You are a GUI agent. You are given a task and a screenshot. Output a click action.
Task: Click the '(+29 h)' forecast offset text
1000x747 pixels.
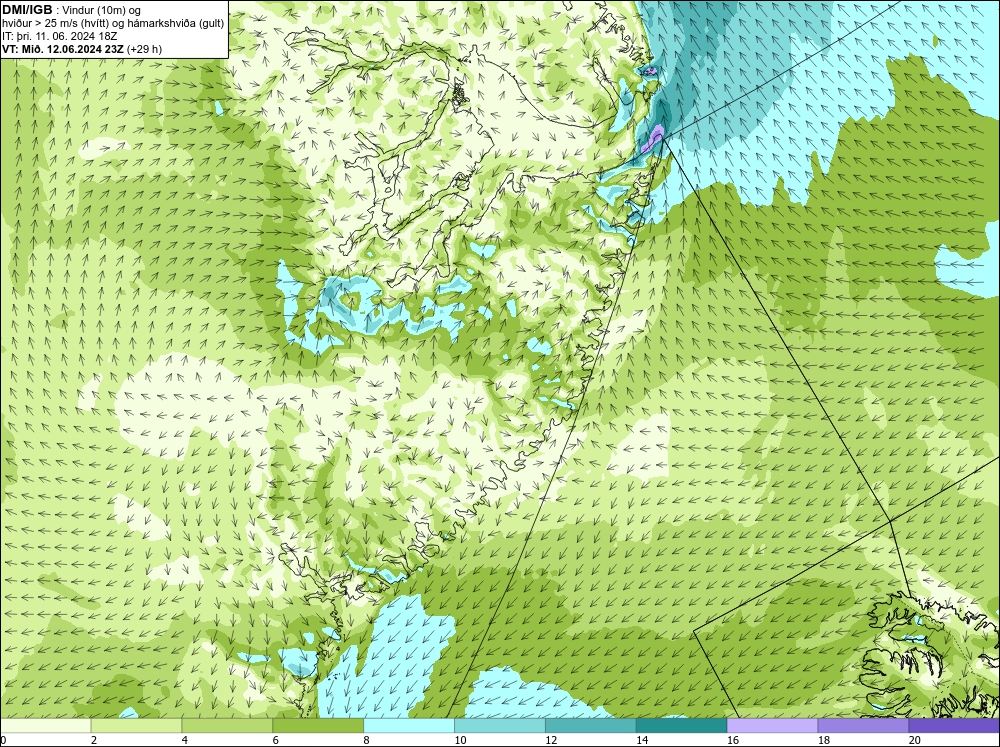[x=145, y=49]
